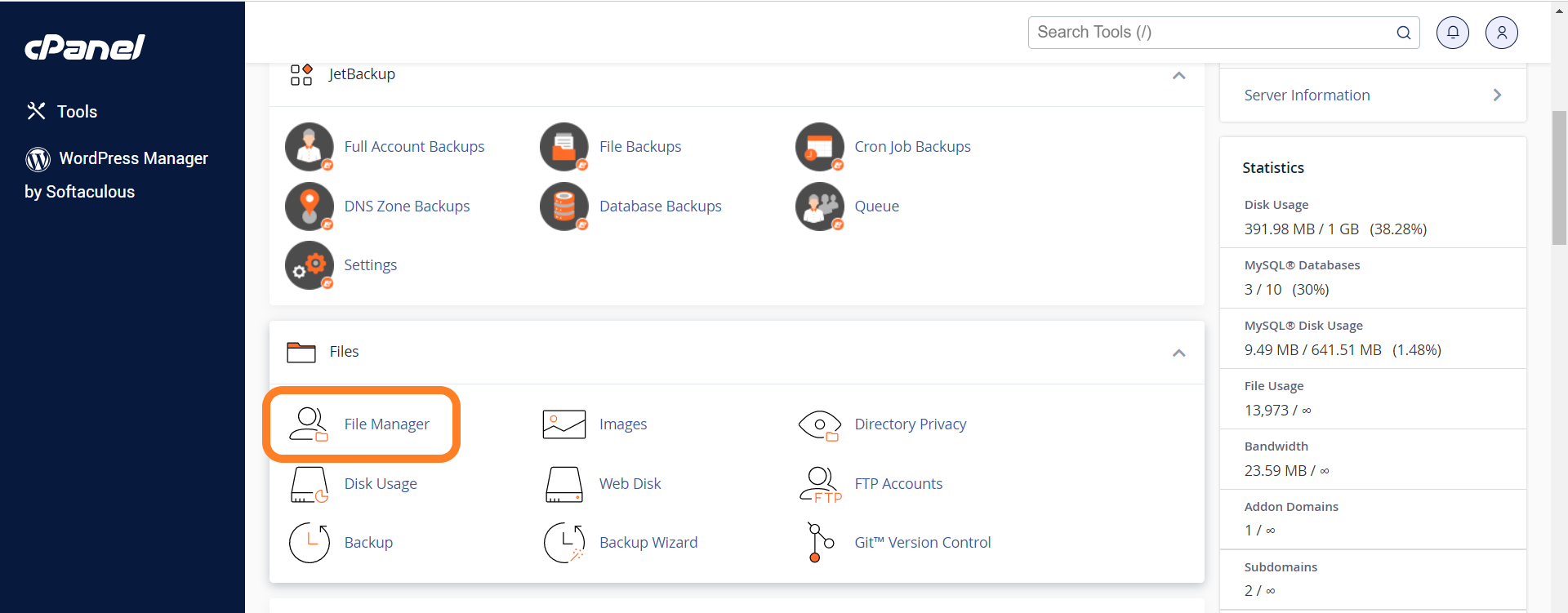Open the DNS Zone Backups link
This screenshot has width=1568, height=613.
[x=407, y=207]
